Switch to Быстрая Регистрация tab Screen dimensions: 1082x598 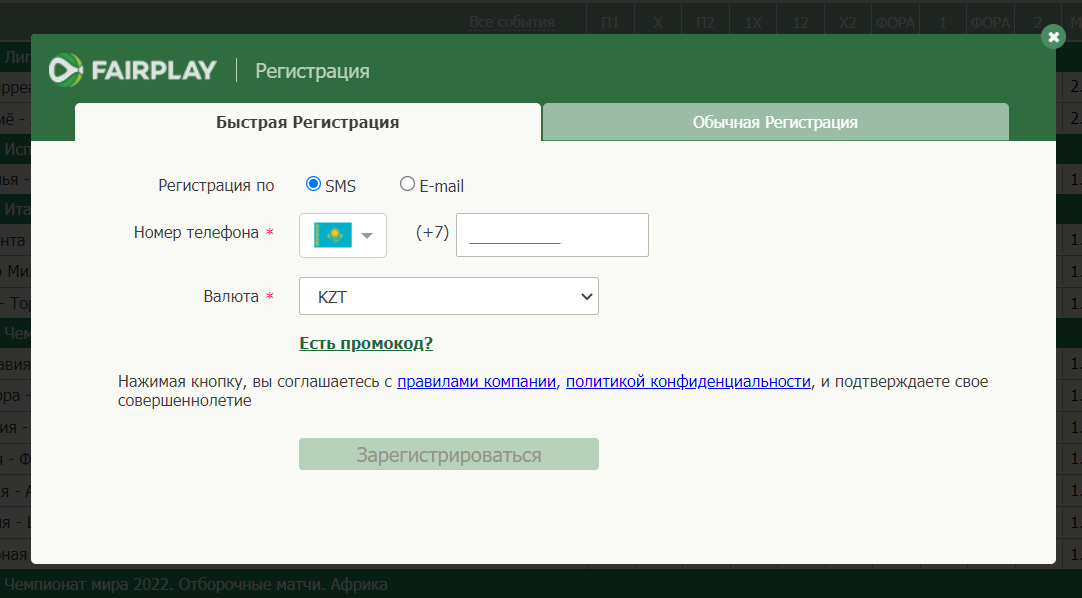308,122
